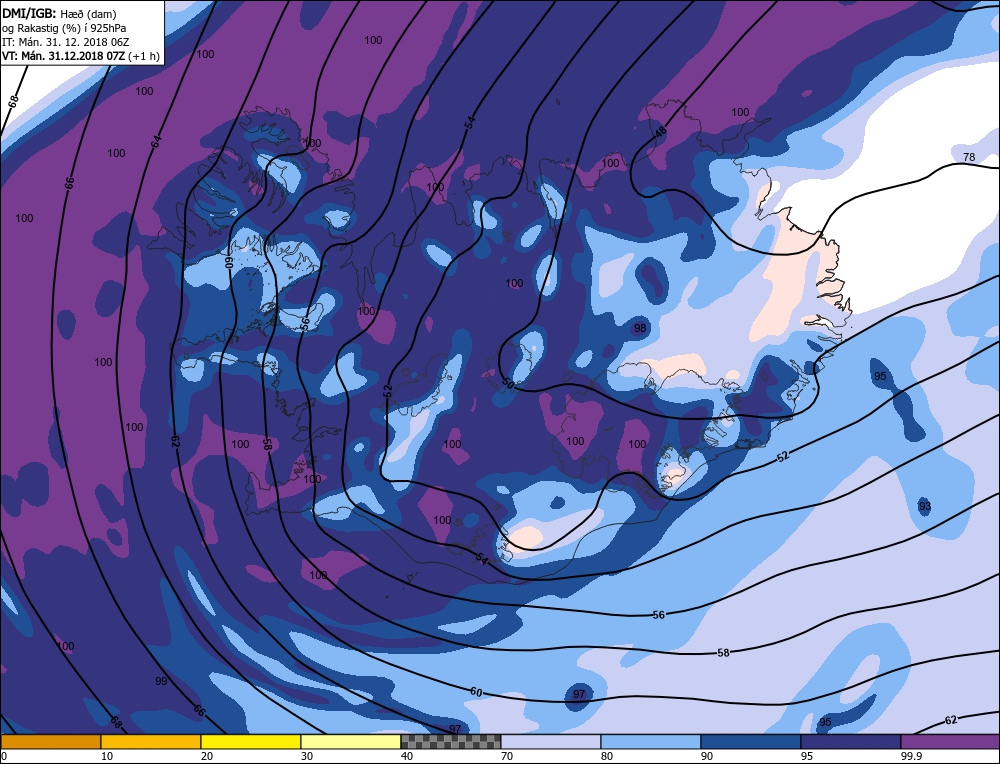Click the purple legend swatch above 99.9
Screen dimensions: 1000x764
coord(950,742)
